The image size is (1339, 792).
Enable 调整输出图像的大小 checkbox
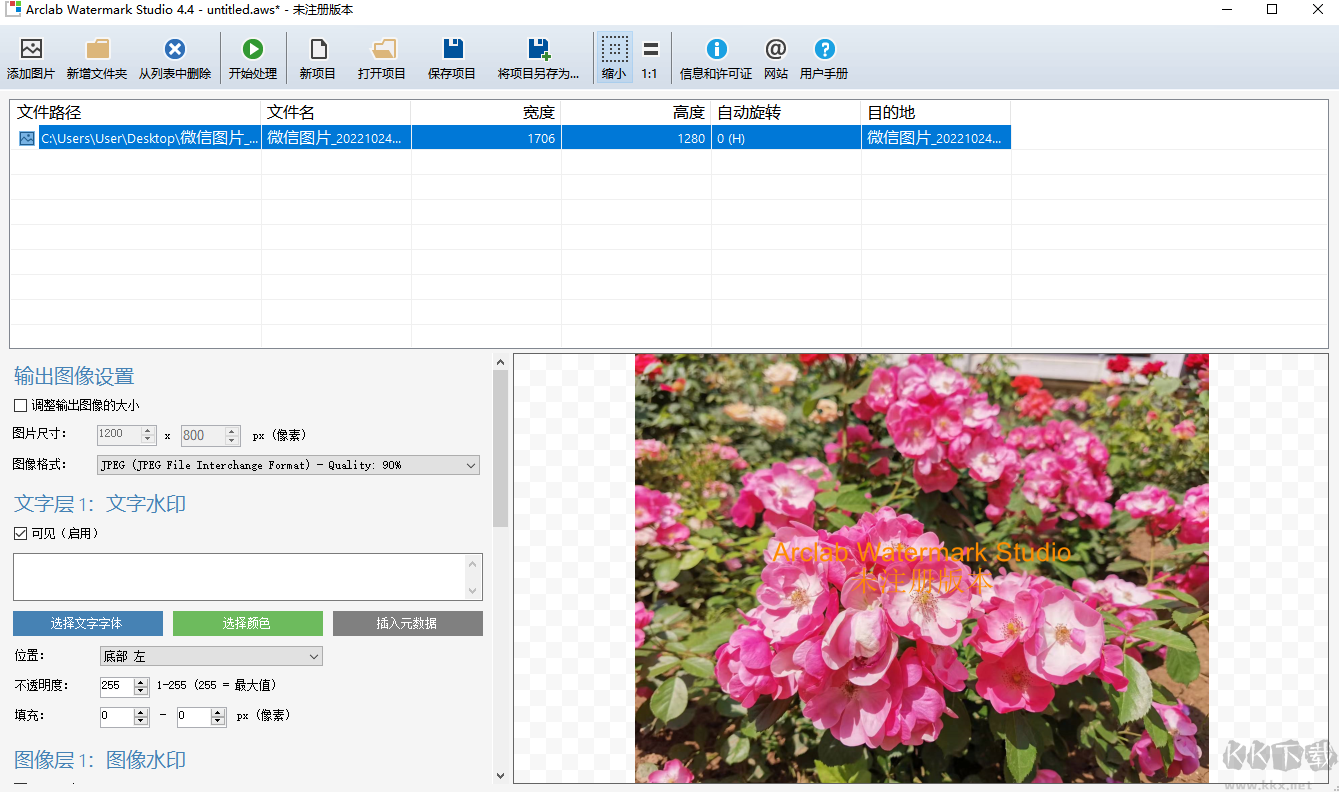tap(21, 406)
